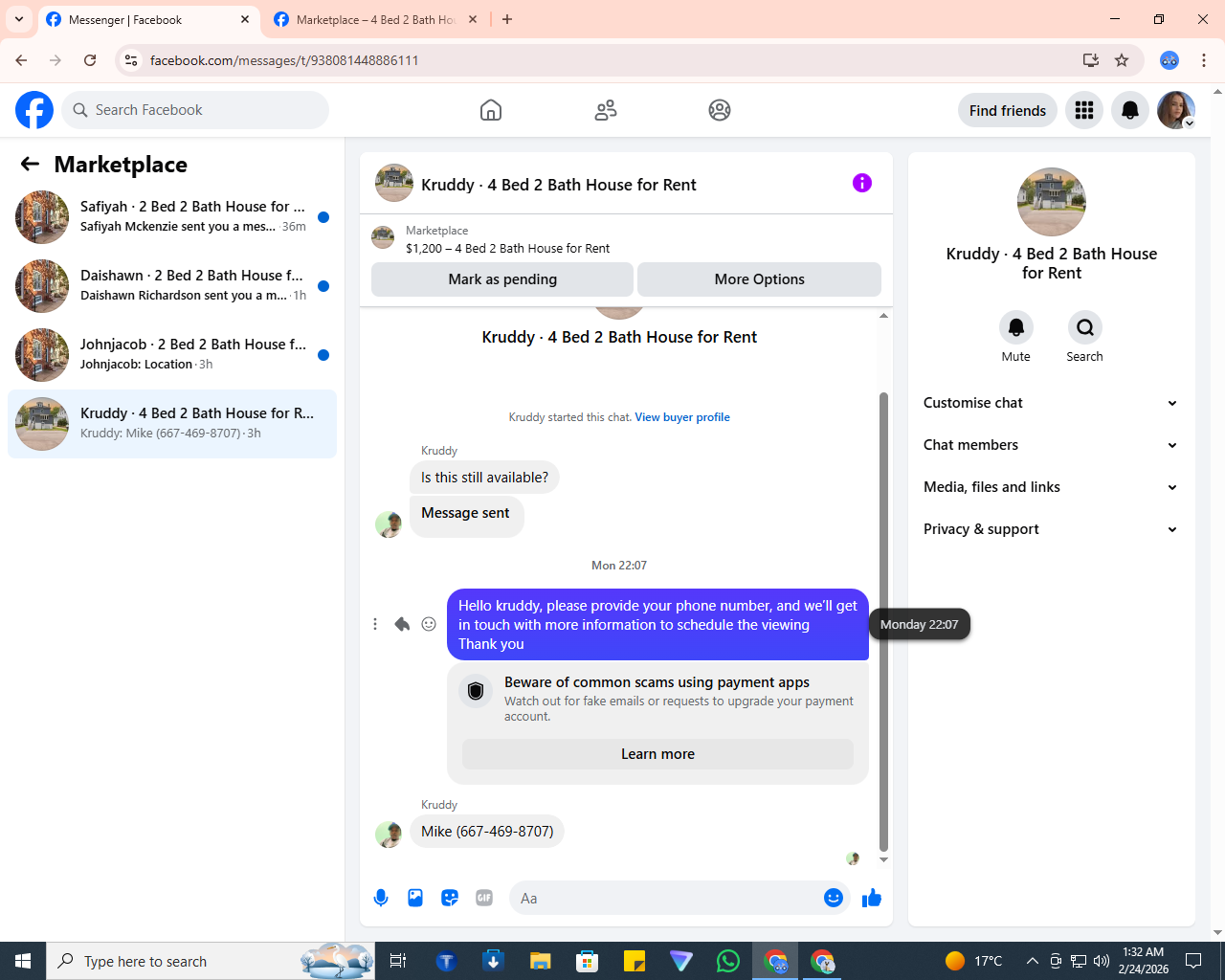Viewport: 1225px width, 980px height.
Task: Click the Is this still available? message
Action: pos(484,477)
